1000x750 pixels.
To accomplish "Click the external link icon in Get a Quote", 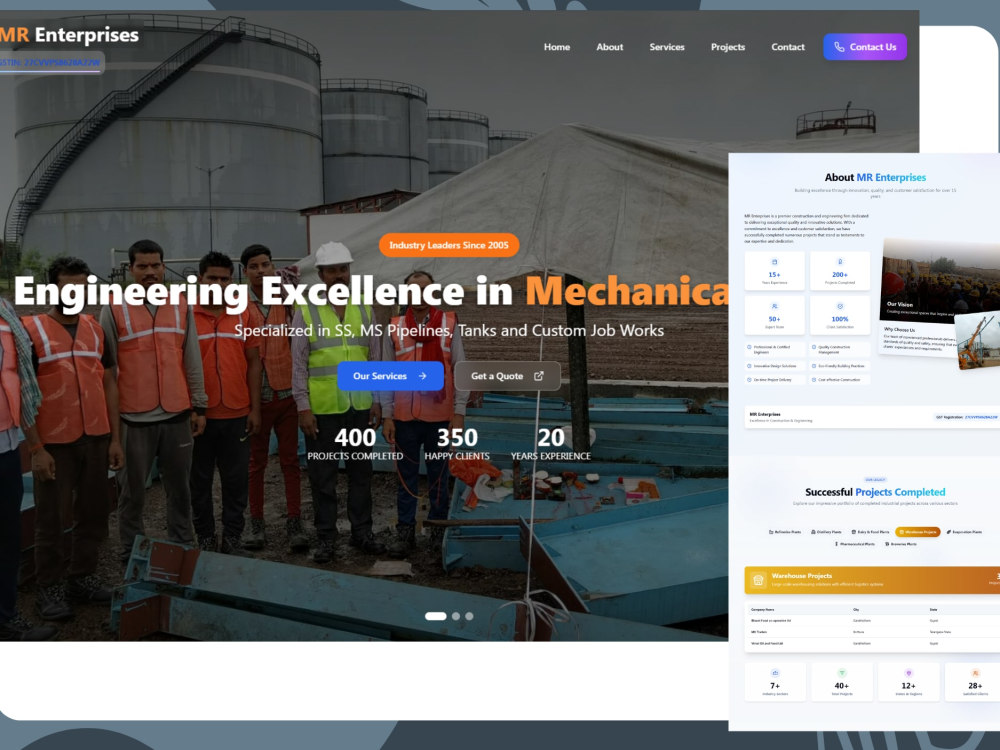I will [x=539, y=376].
